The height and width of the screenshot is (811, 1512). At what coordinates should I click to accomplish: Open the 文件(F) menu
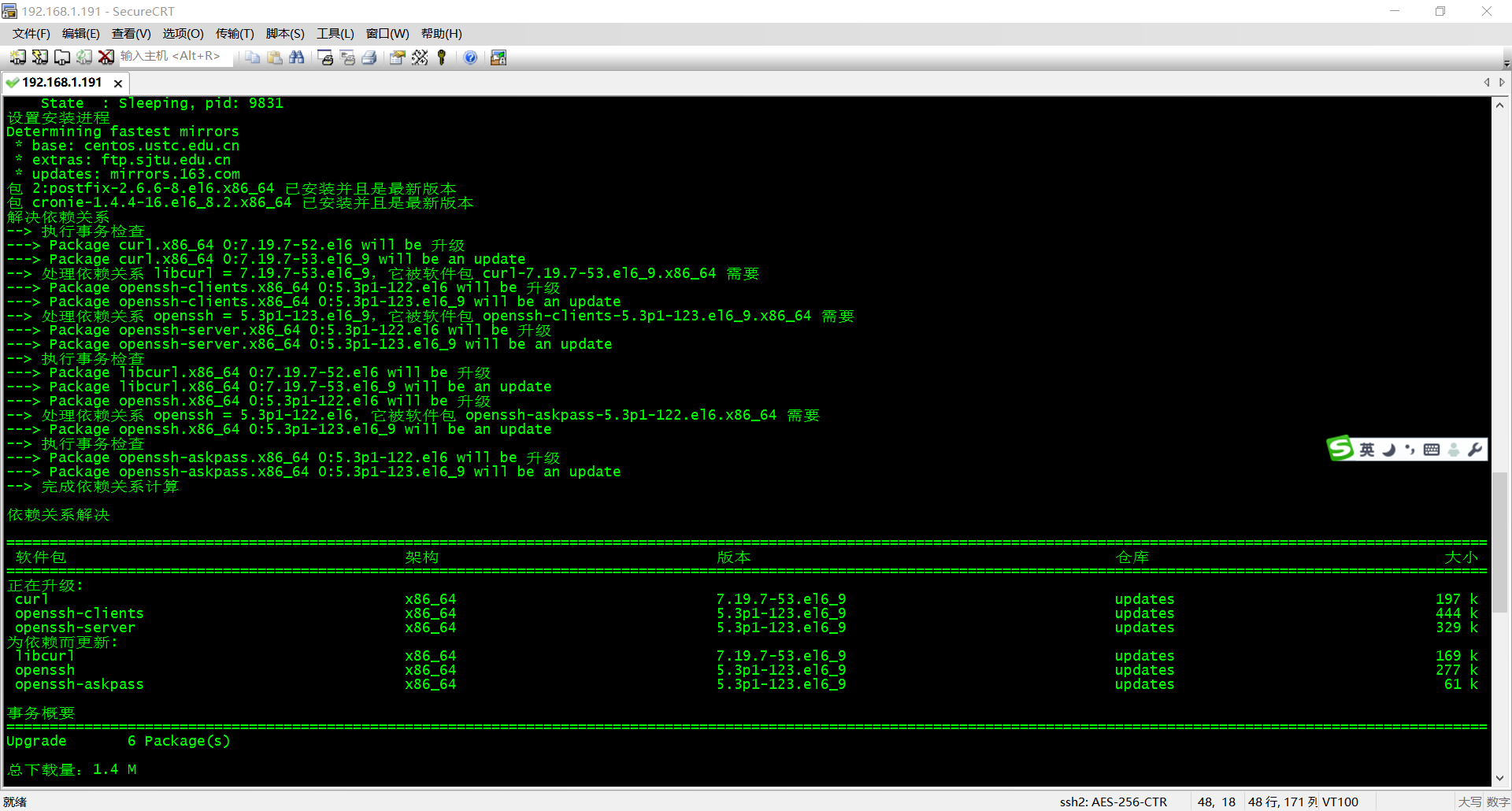(31, 34)
